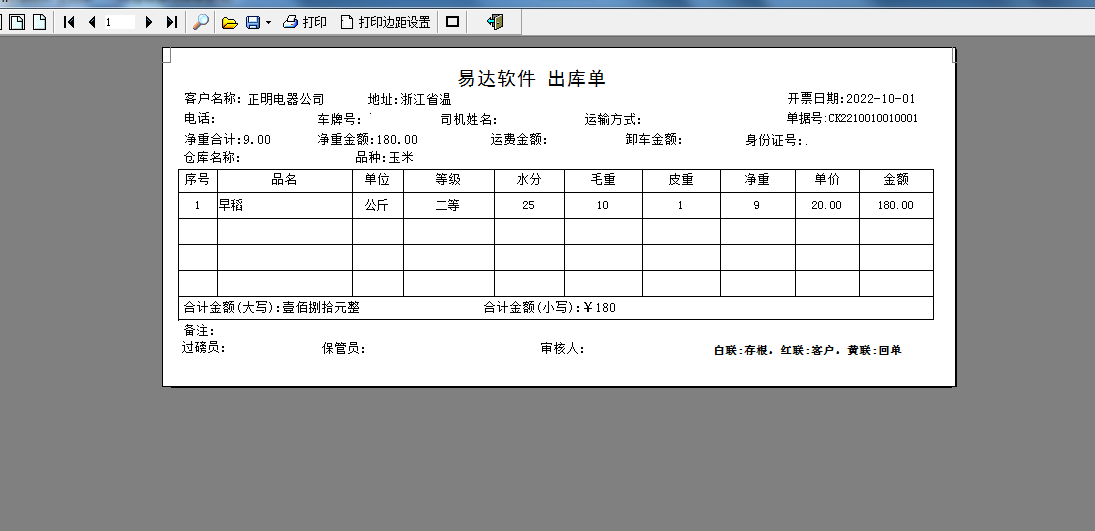The height and width of the screenshot is (531, 1095).
Task: Click the 备注 remarks label
Action: click(x=199, y=330)
